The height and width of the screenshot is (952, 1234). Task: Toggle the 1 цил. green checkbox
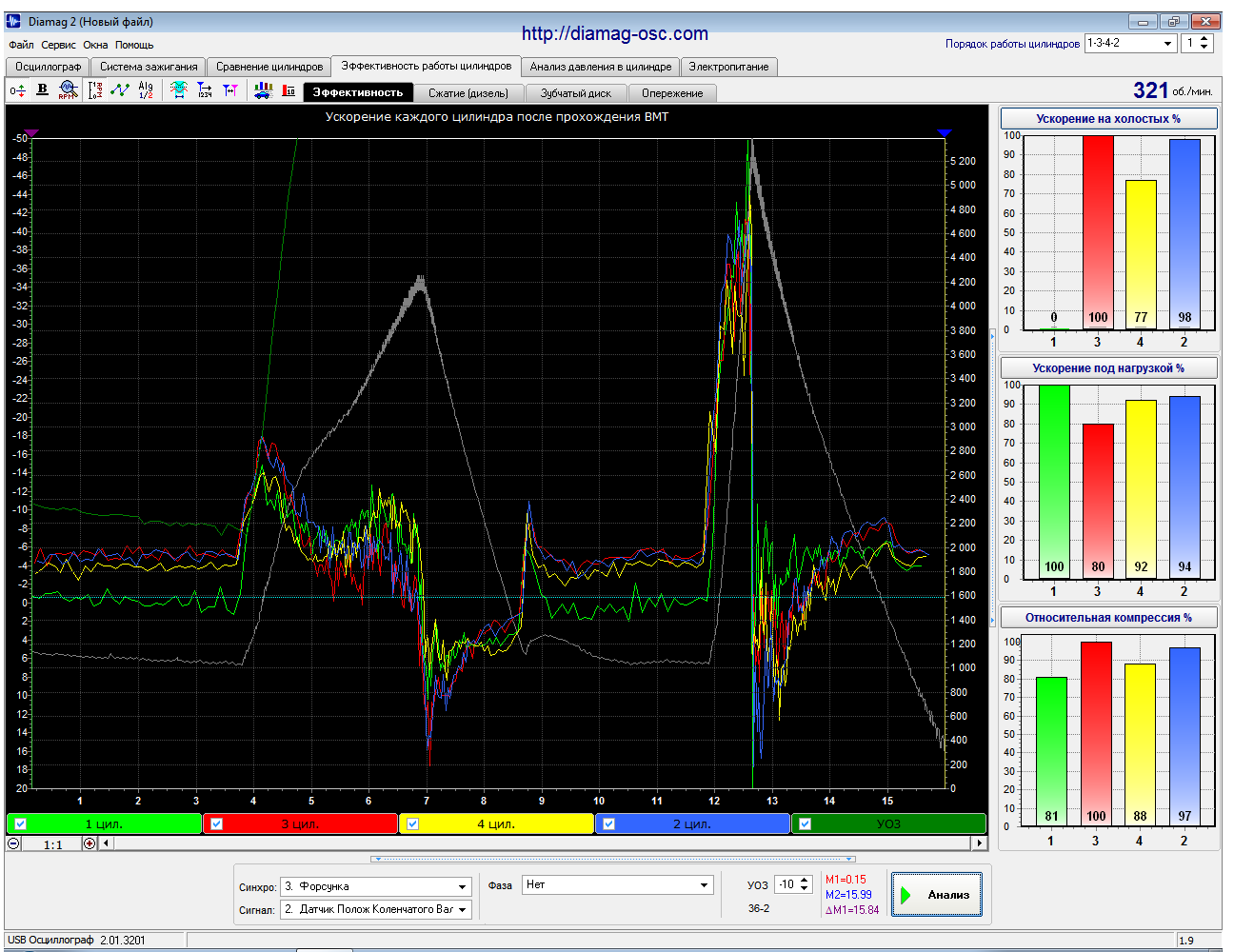21,824
